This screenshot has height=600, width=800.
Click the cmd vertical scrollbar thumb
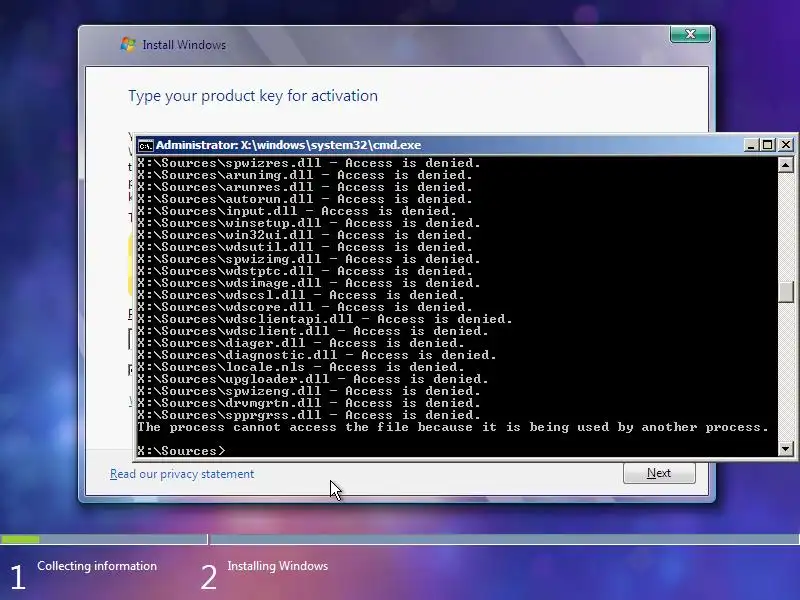point(786,292)
